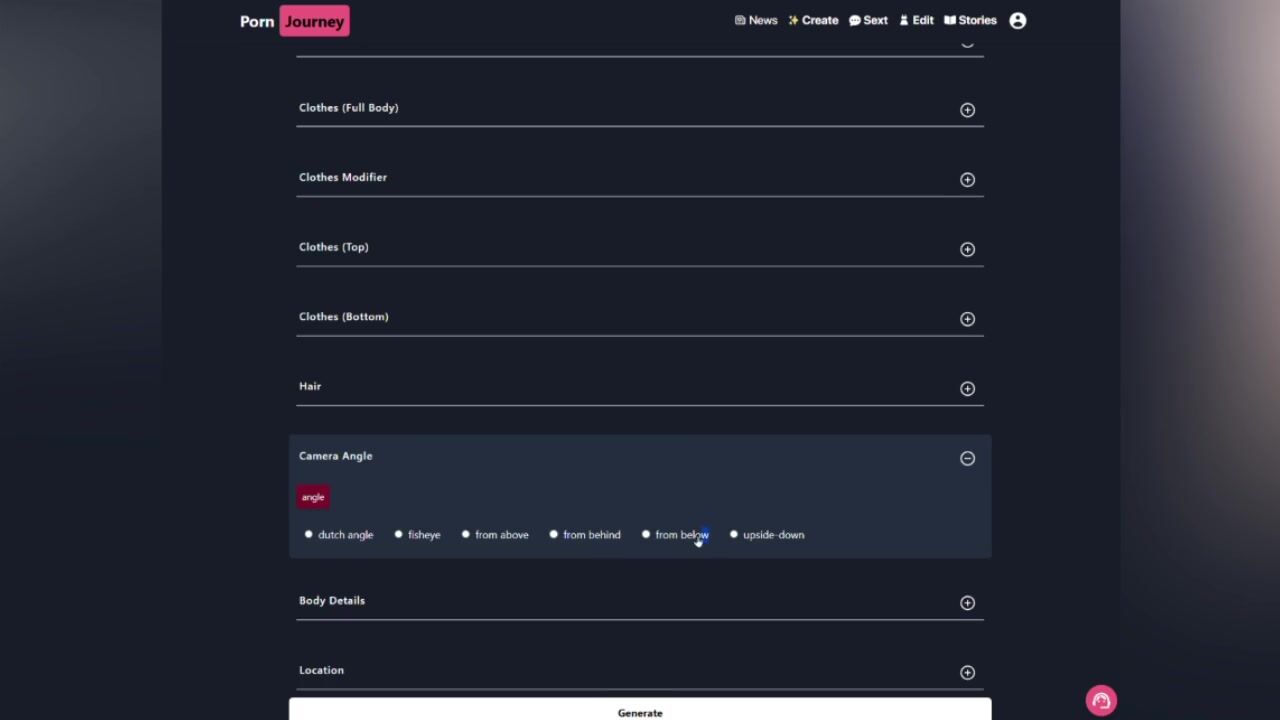Click the site logo in the header
This screenshot has height=720, width=1280.
pos(294,22)
